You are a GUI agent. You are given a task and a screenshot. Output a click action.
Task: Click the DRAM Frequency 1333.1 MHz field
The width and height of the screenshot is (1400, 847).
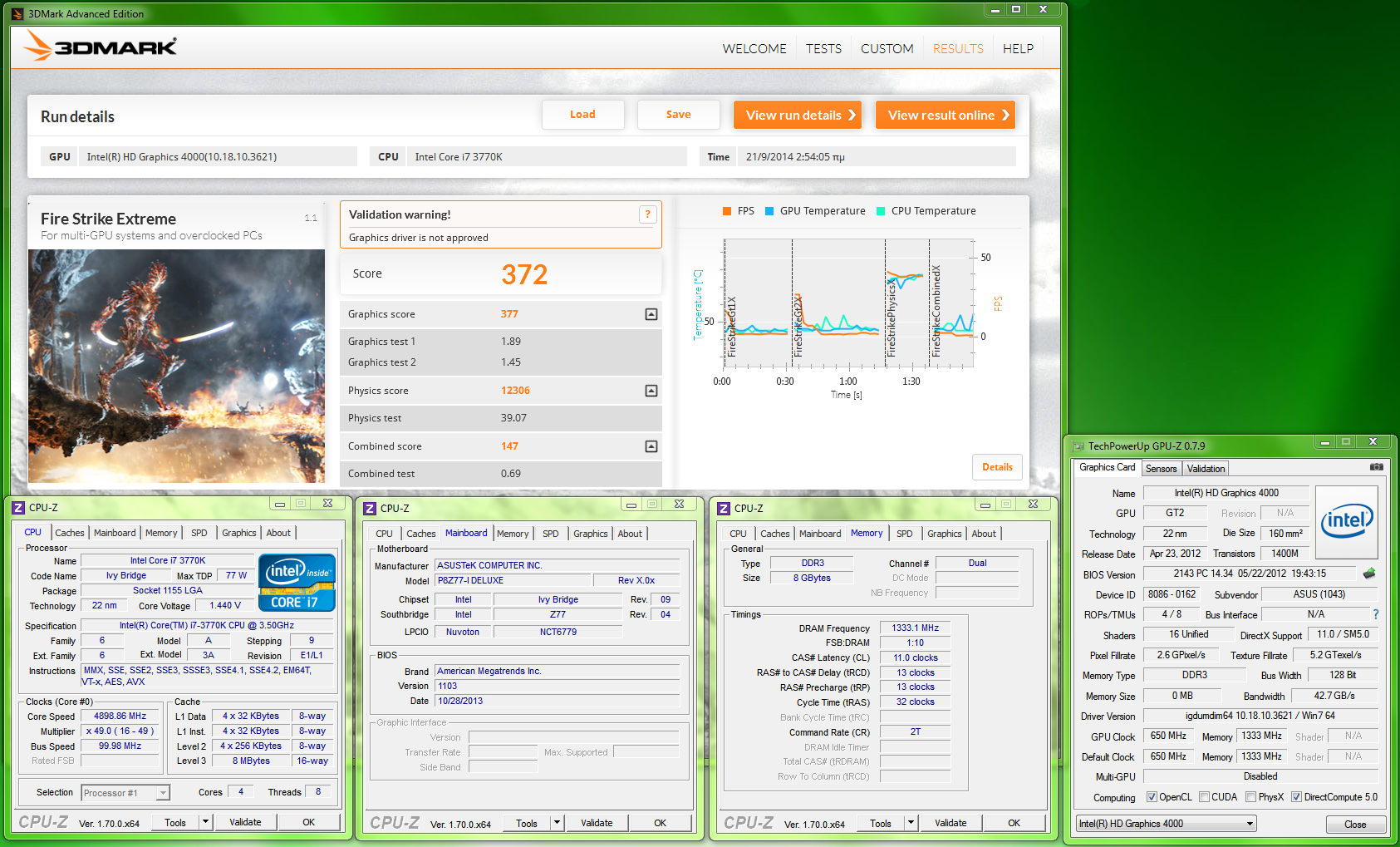click(915, 628)
